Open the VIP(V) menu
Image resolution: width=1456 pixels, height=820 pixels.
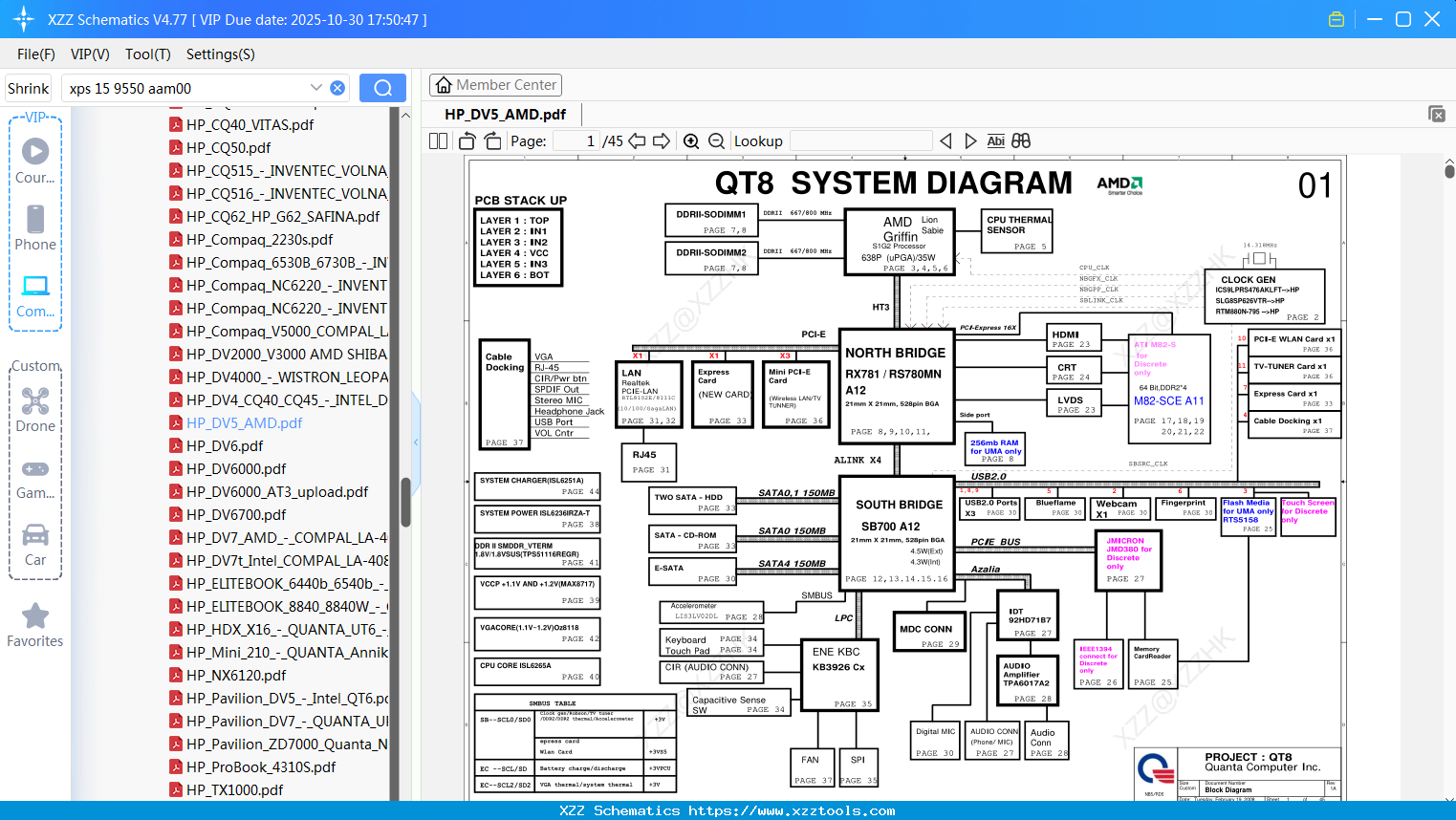(90, 54)
